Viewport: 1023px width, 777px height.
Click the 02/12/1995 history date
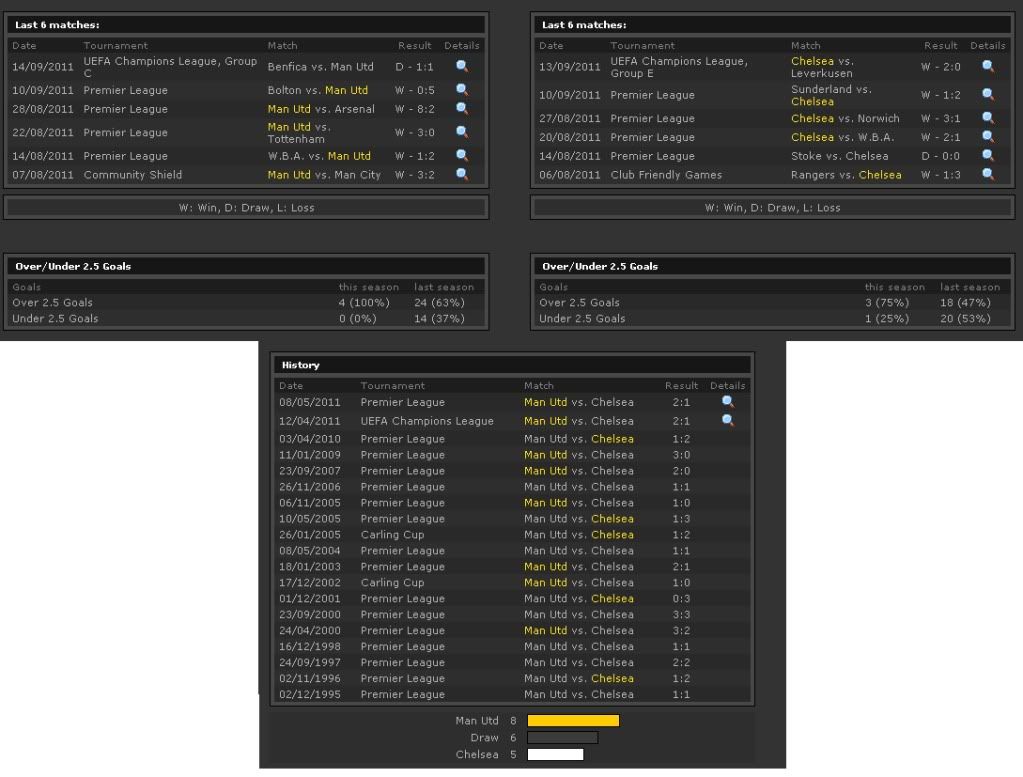tap(310, 695)
